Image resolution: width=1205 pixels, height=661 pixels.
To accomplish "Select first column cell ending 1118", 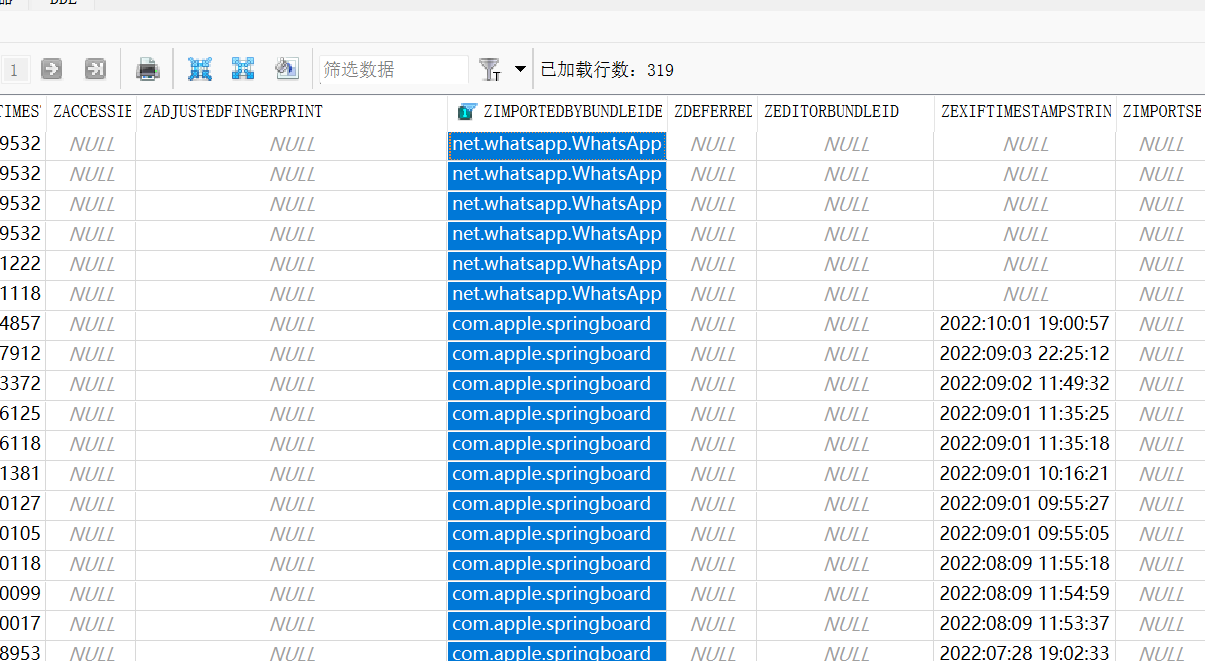I will (x=22, y=294).
